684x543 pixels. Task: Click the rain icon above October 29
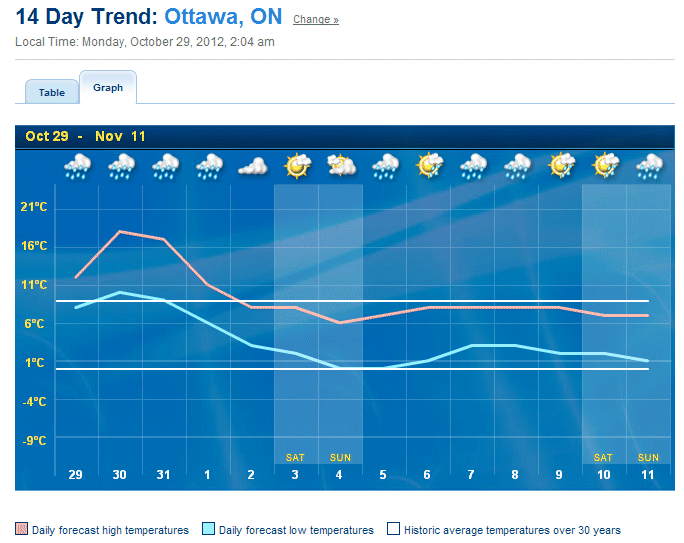click(77, 165)
